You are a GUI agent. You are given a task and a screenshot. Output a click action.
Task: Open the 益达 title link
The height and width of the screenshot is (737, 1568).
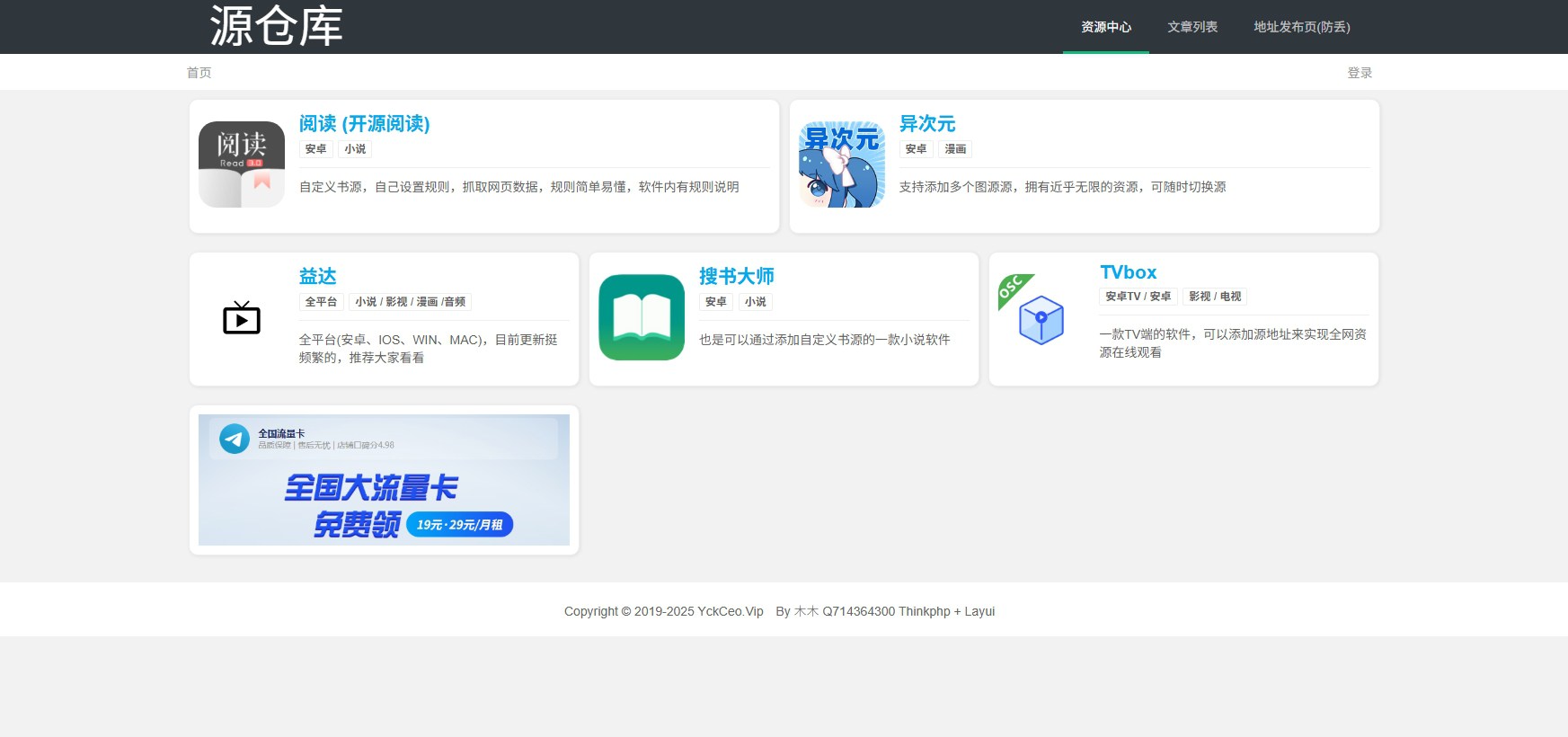point(317,277)
